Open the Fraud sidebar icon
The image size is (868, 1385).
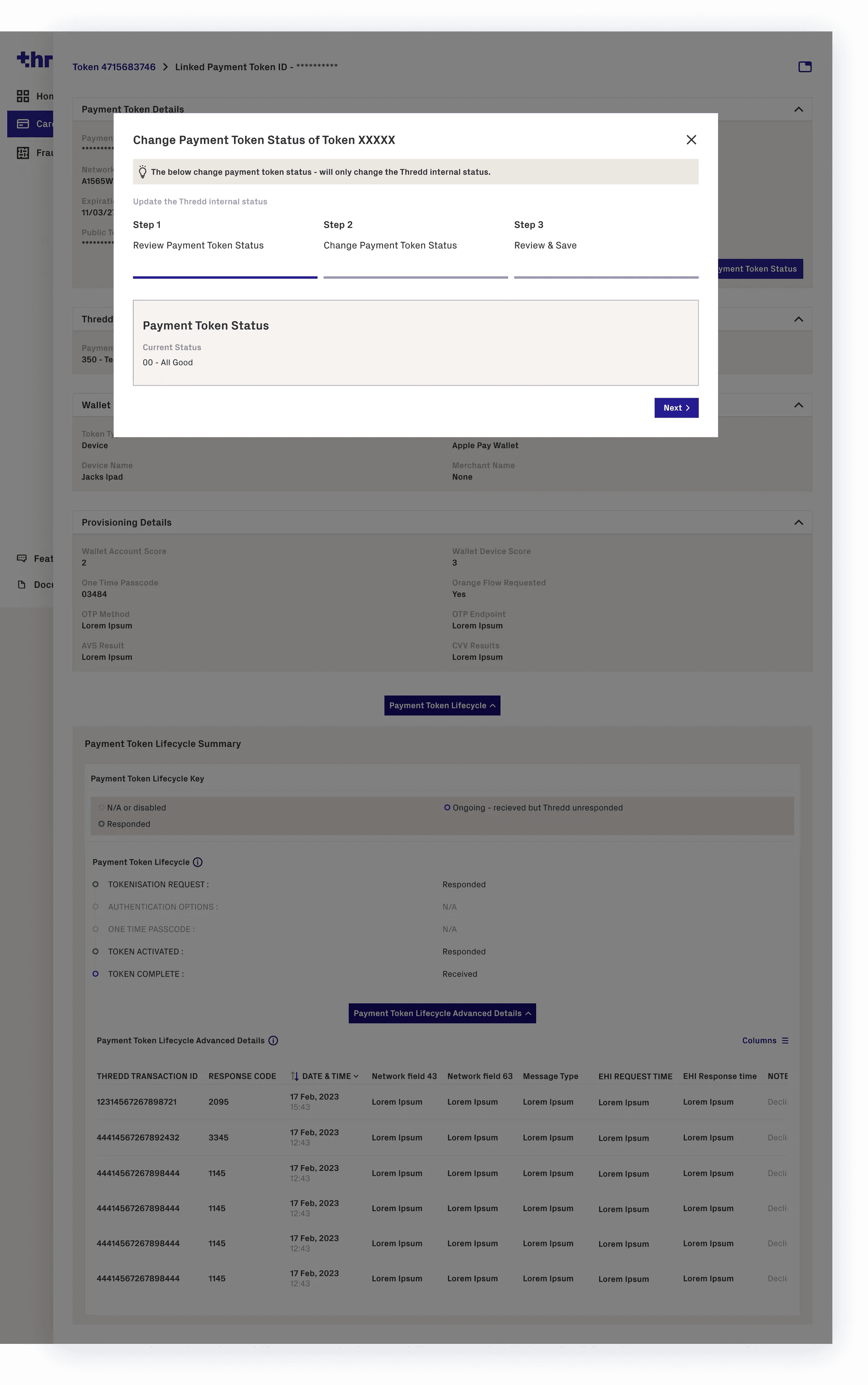(23, 153)
